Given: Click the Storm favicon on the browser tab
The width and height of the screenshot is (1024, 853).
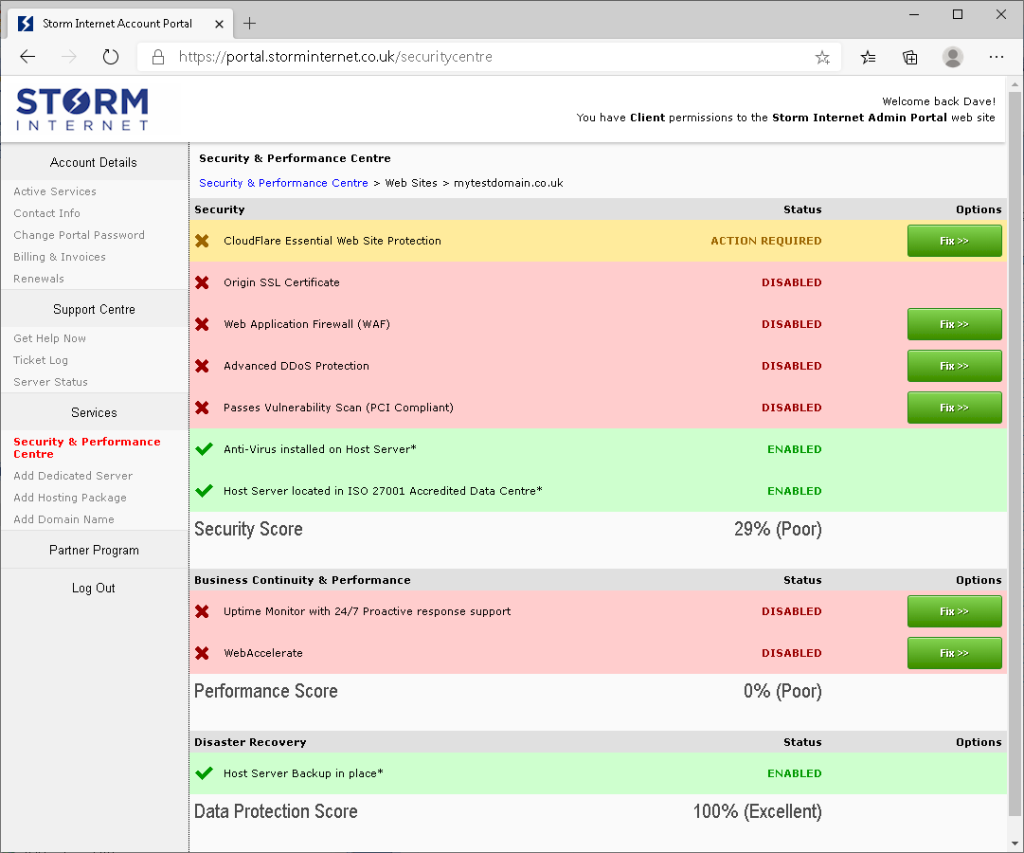Looking at the screenshot, I should (x=25, y=24).
